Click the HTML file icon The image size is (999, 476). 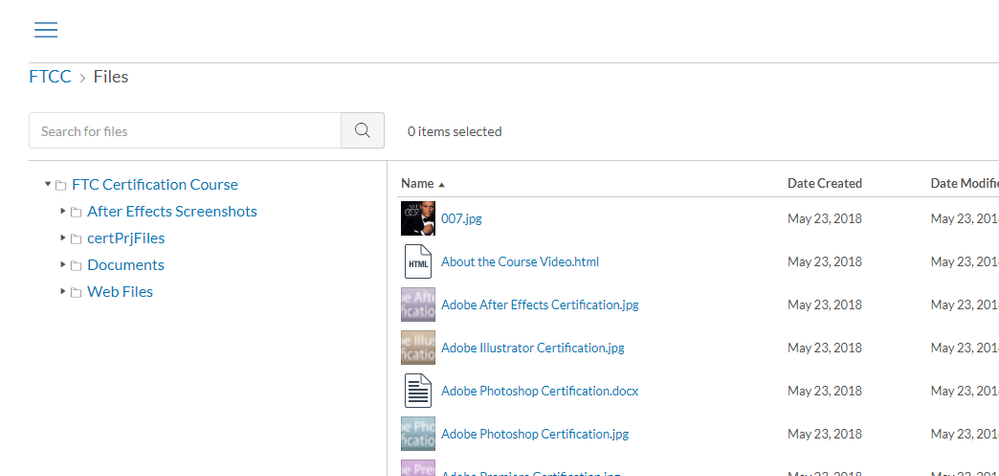click(x=417, y=262)
